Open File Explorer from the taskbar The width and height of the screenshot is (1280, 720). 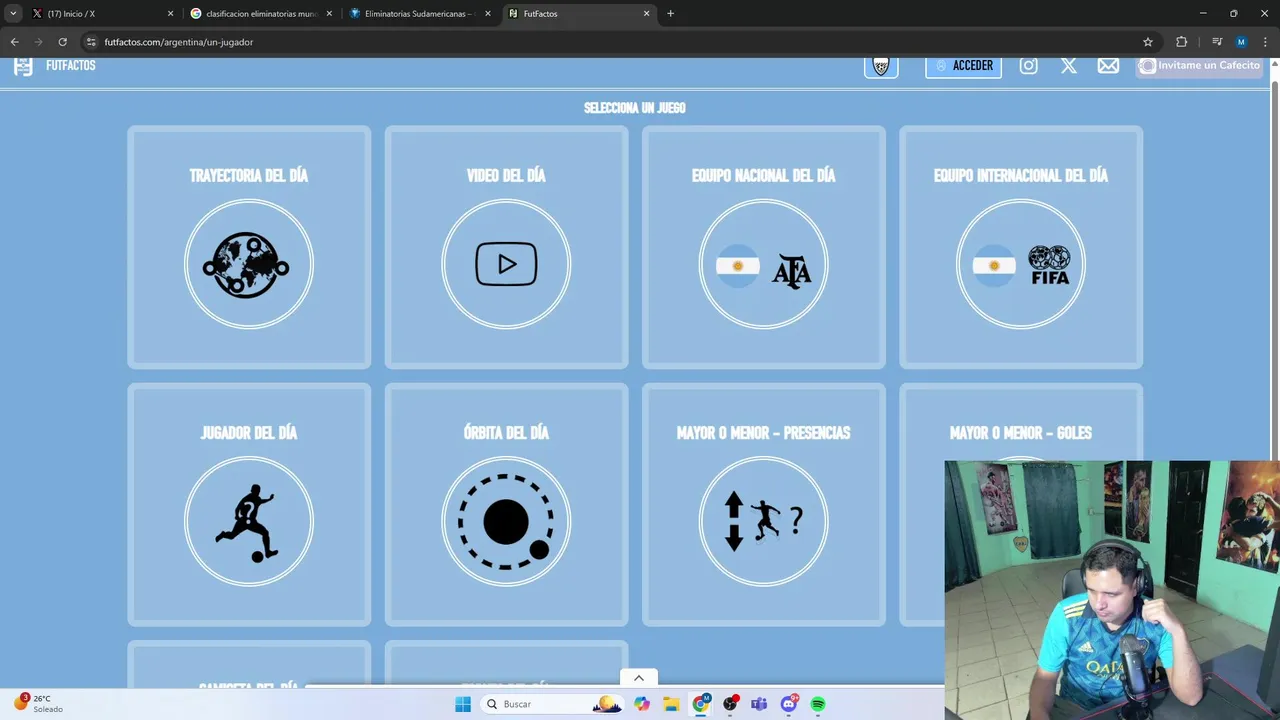671,704
